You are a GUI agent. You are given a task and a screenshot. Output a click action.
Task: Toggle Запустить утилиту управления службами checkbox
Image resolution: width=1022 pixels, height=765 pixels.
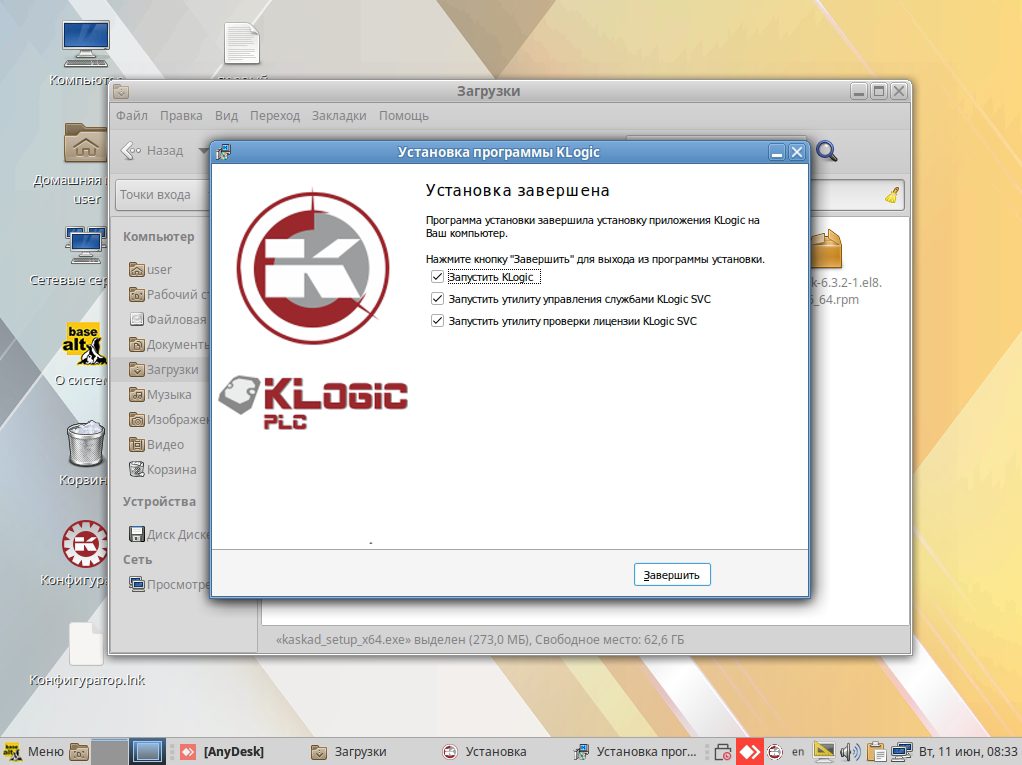click(x=436, y=299)
